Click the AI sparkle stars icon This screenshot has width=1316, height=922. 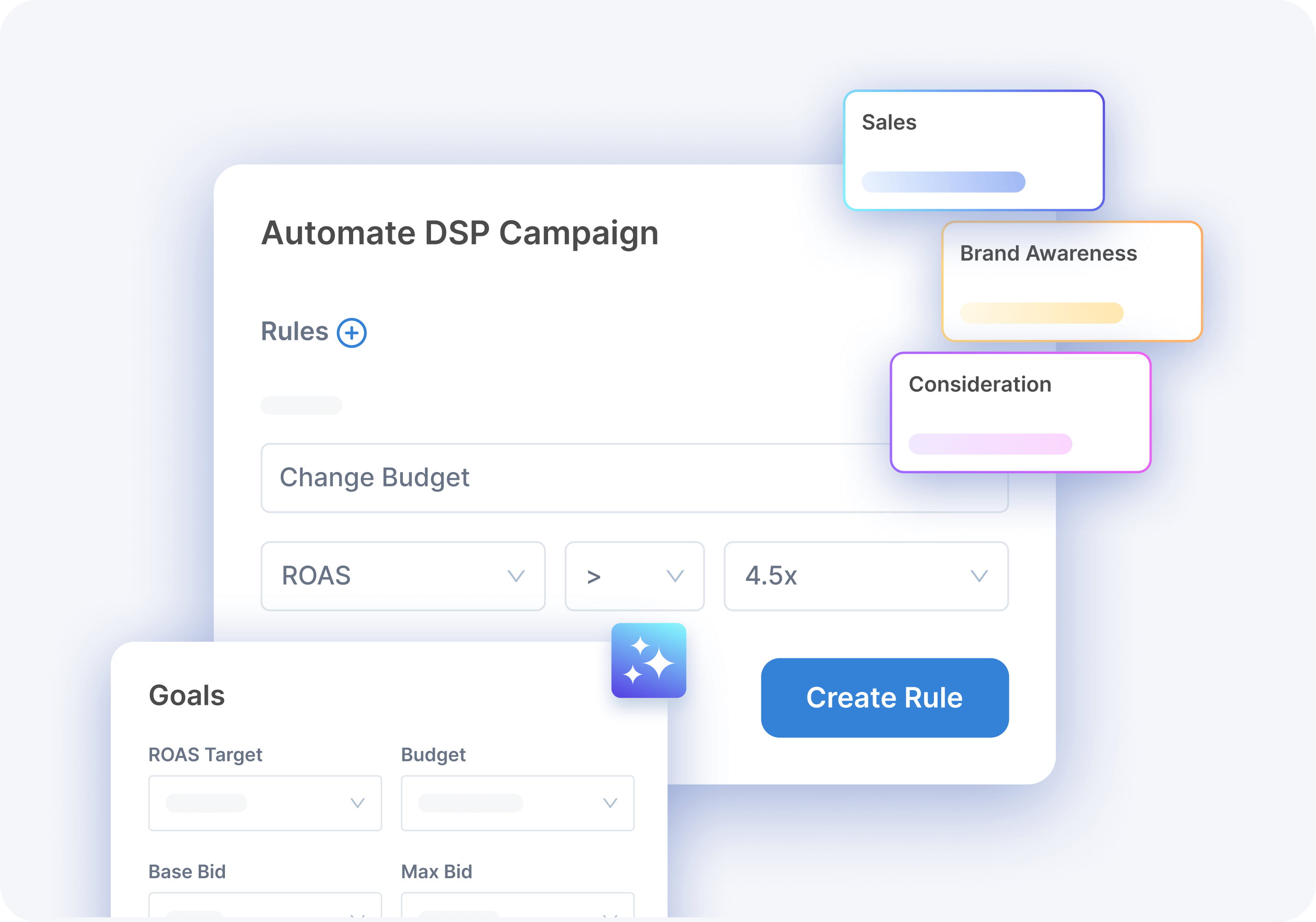[649, 661]
